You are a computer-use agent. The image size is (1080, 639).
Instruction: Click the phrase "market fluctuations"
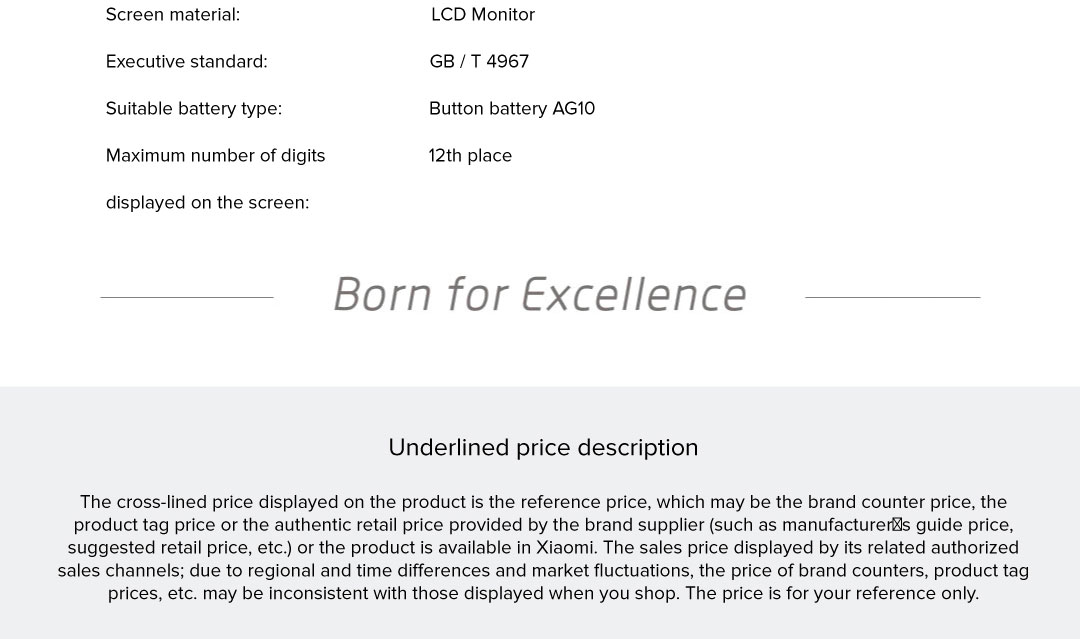click(611, 571)
